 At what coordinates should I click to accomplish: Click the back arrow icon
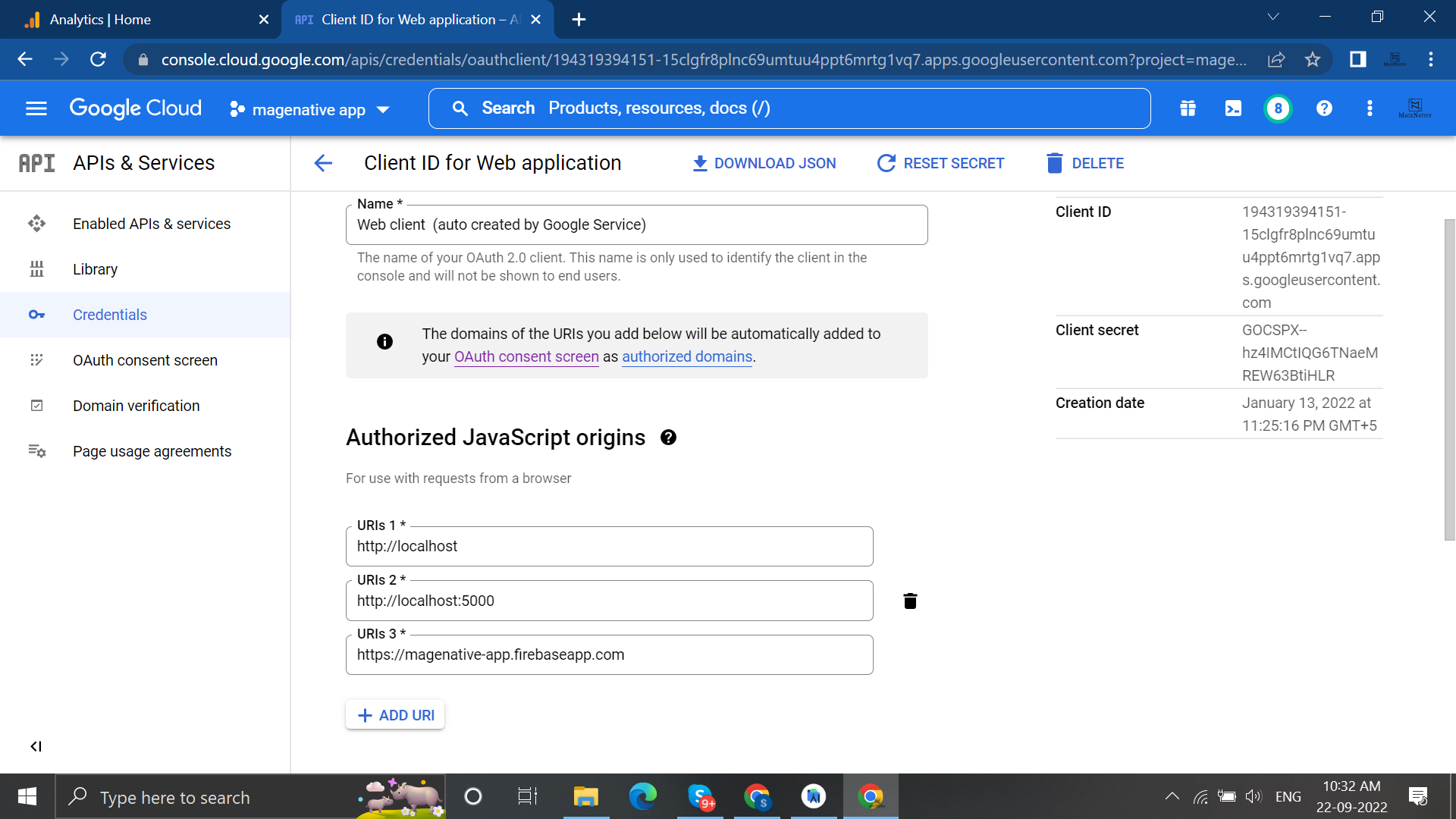tap(324, 163)
